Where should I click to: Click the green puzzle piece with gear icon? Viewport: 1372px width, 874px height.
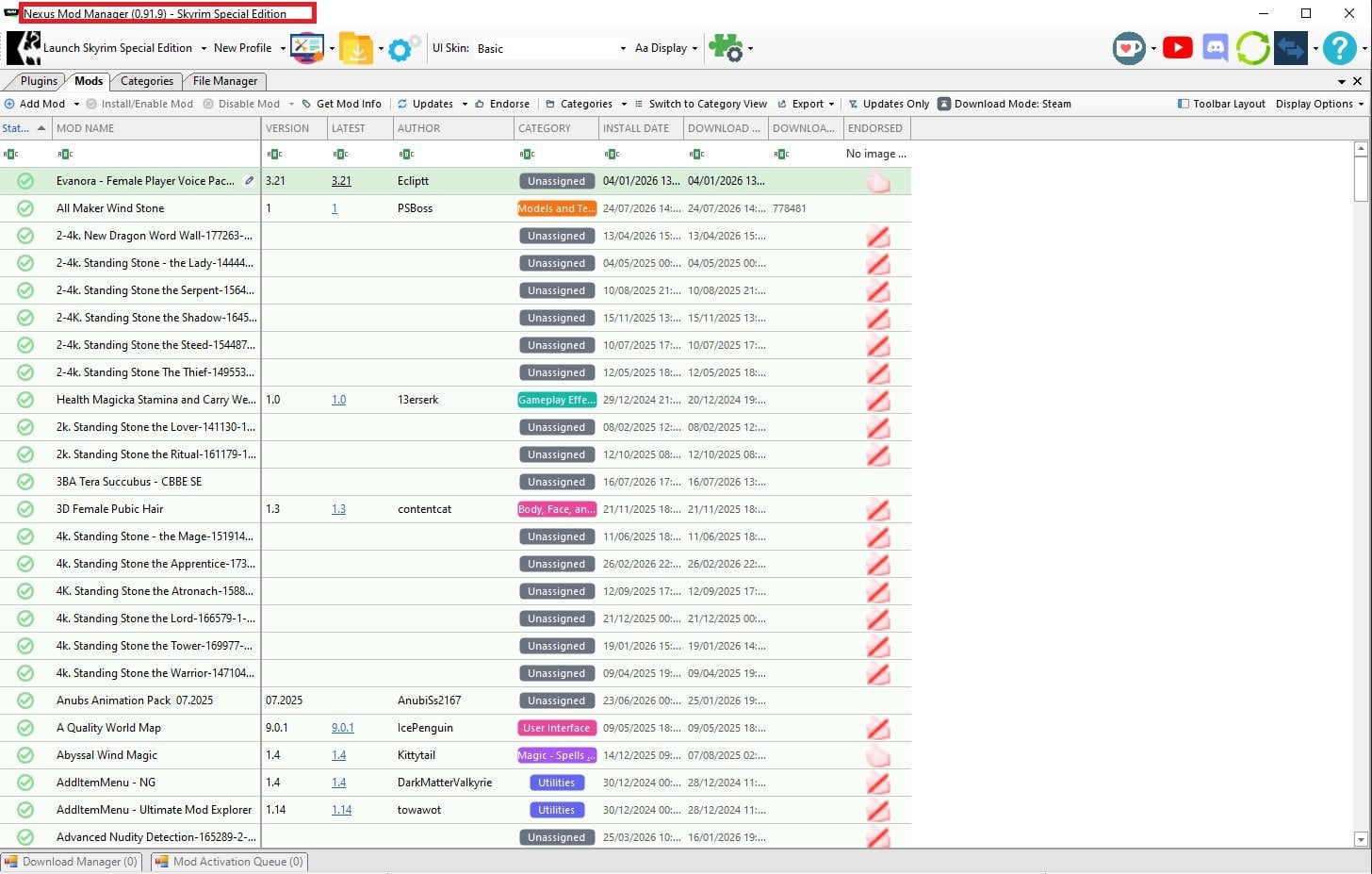(x=726, y=48)
